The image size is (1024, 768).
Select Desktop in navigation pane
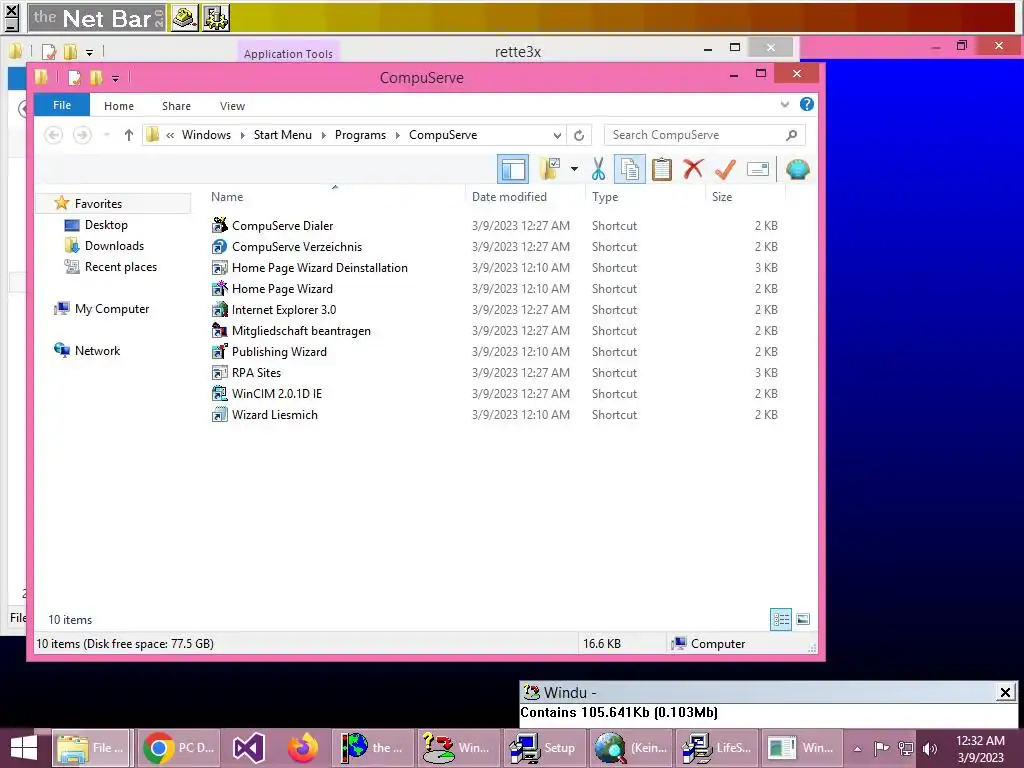[x=106, y=225]
